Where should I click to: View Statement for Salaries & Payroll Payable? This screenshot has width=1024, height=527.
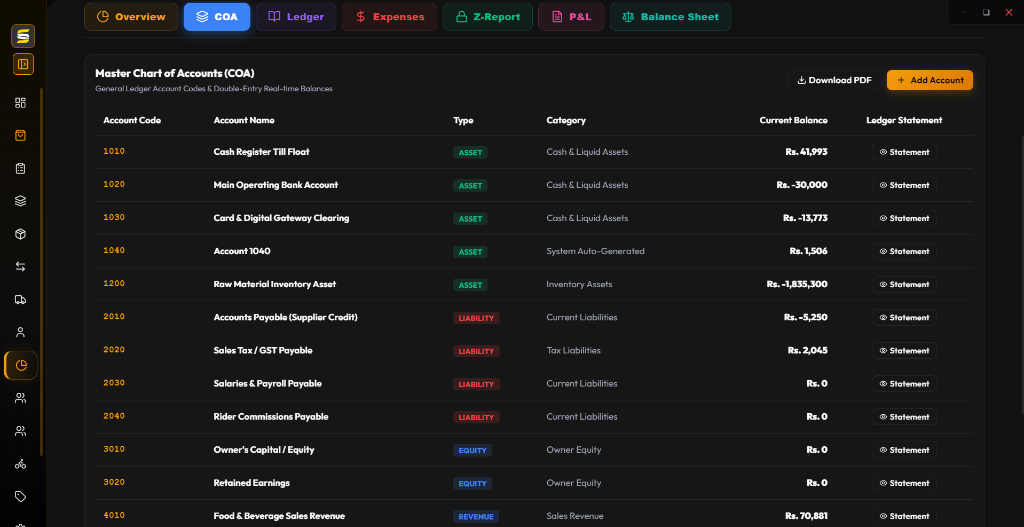click(x=904, y=384)
